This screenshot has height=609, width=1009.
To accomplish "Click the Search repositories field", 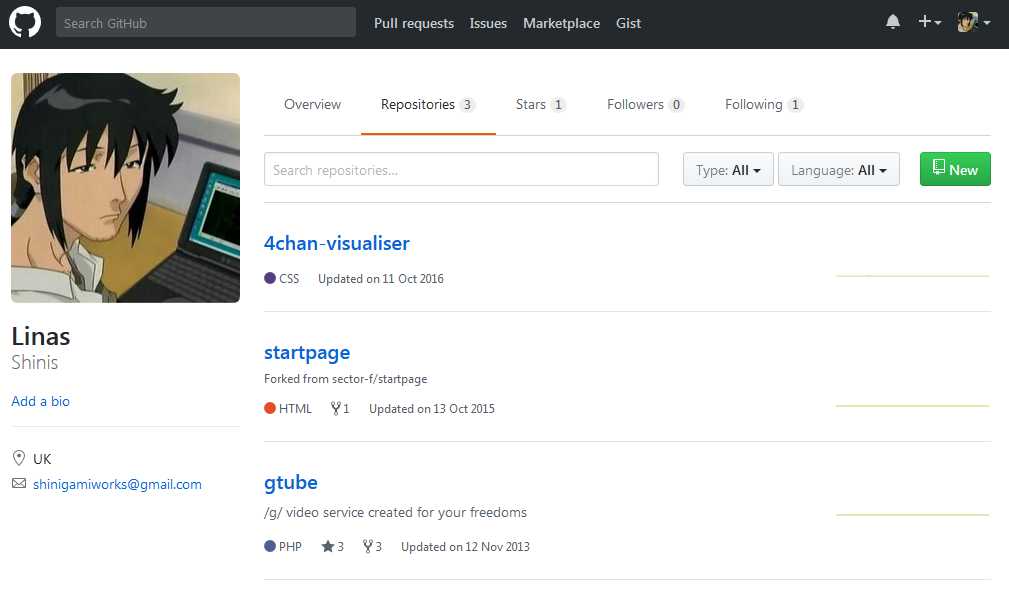I will pyautogui.click(x=461, y=169).
